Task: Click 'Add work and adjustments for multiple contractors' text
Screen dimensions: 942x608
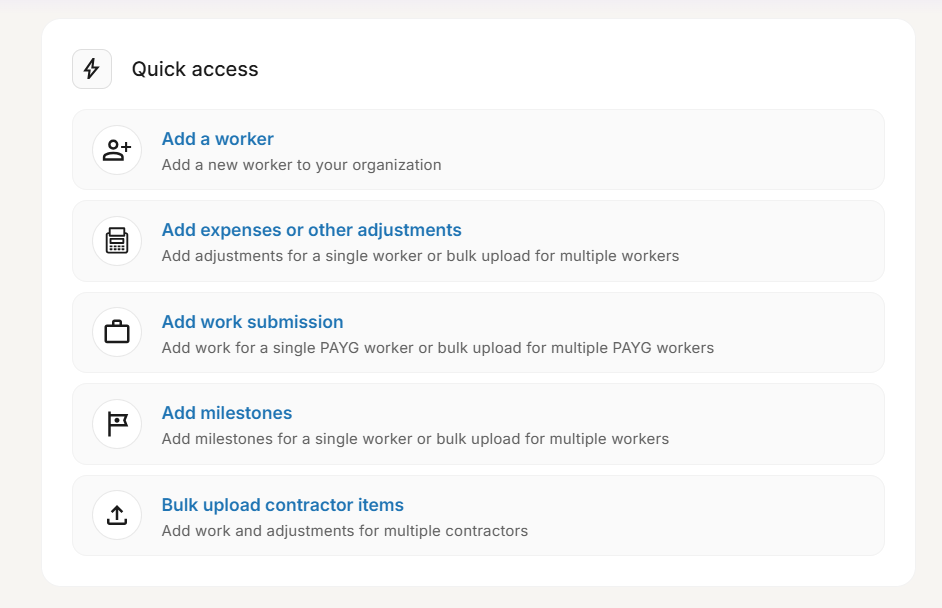Action: 344,531
